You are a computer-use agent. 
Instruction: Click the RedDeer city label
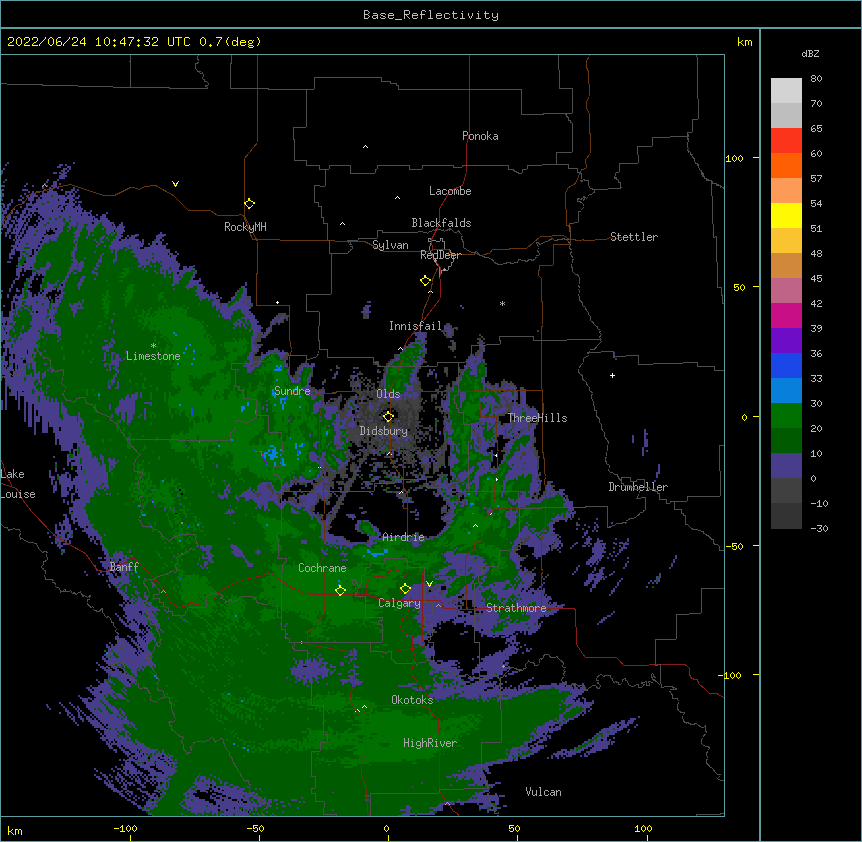(440, 255)
